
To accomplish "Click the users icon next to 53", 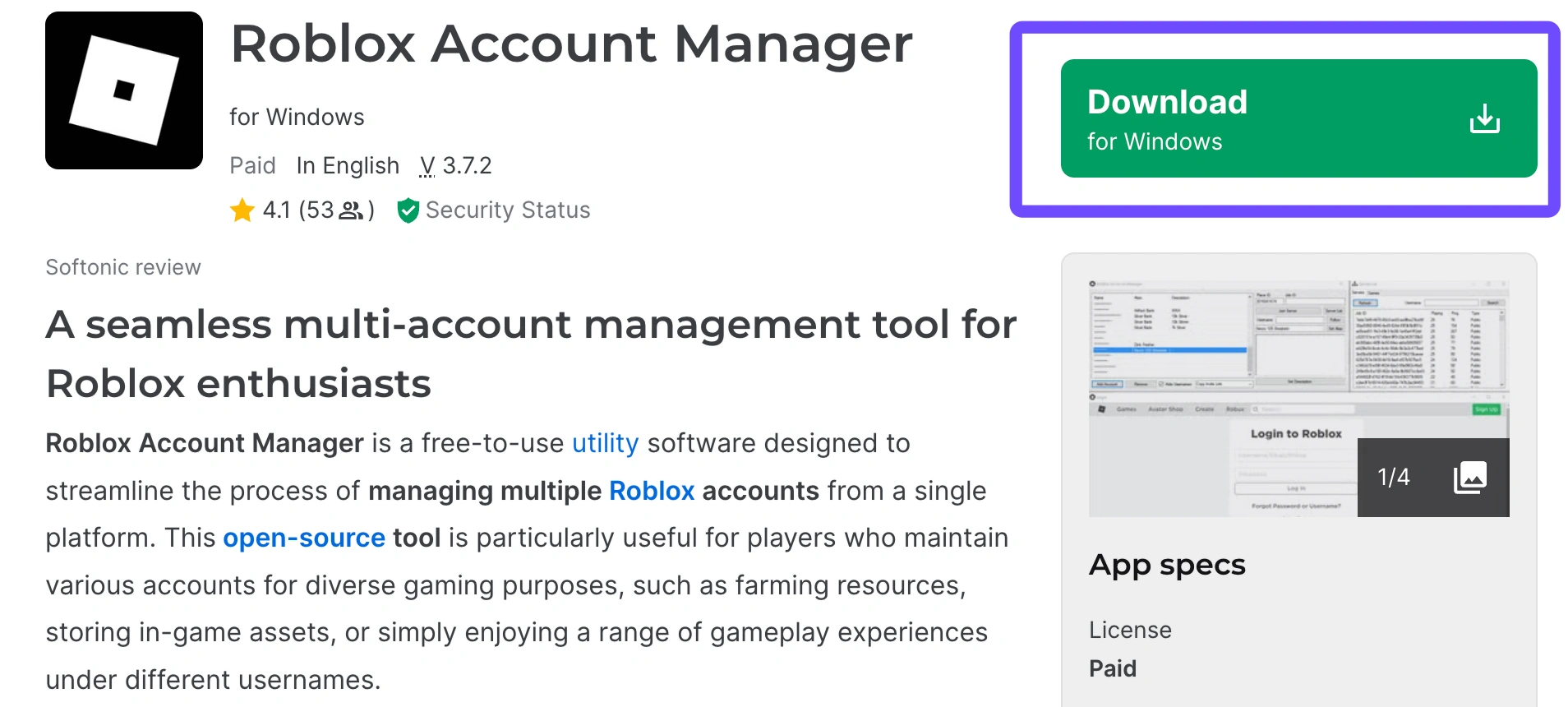I will [351, 211].
